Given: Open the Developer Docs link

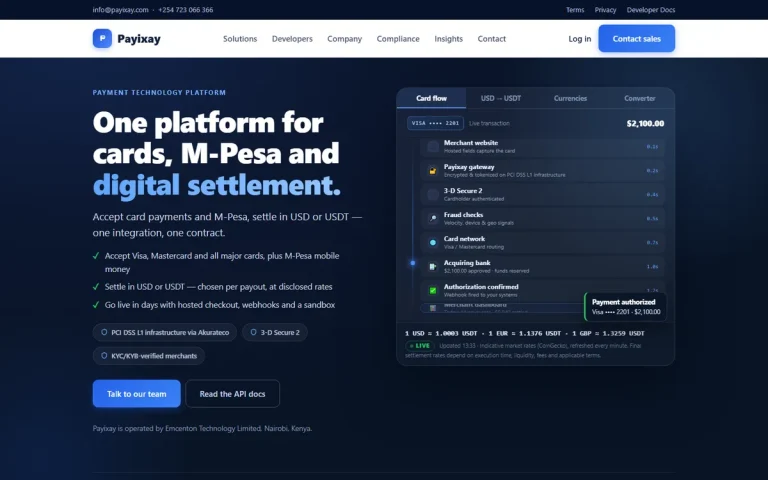Looking at the screenshot, I should [650, 10].
